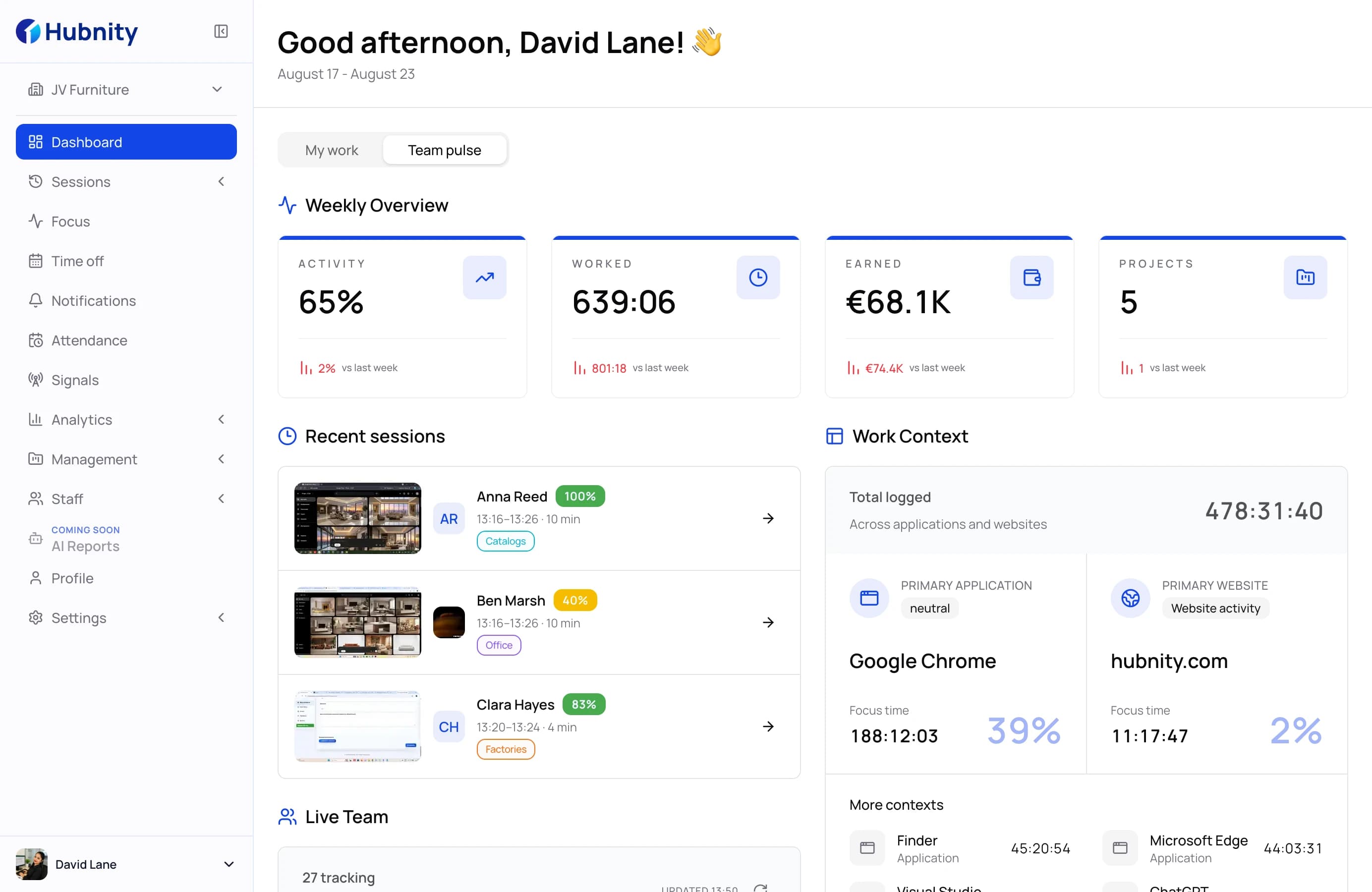Click the Sessions history icon
The image size is (1372, 892).
(36, 181)
